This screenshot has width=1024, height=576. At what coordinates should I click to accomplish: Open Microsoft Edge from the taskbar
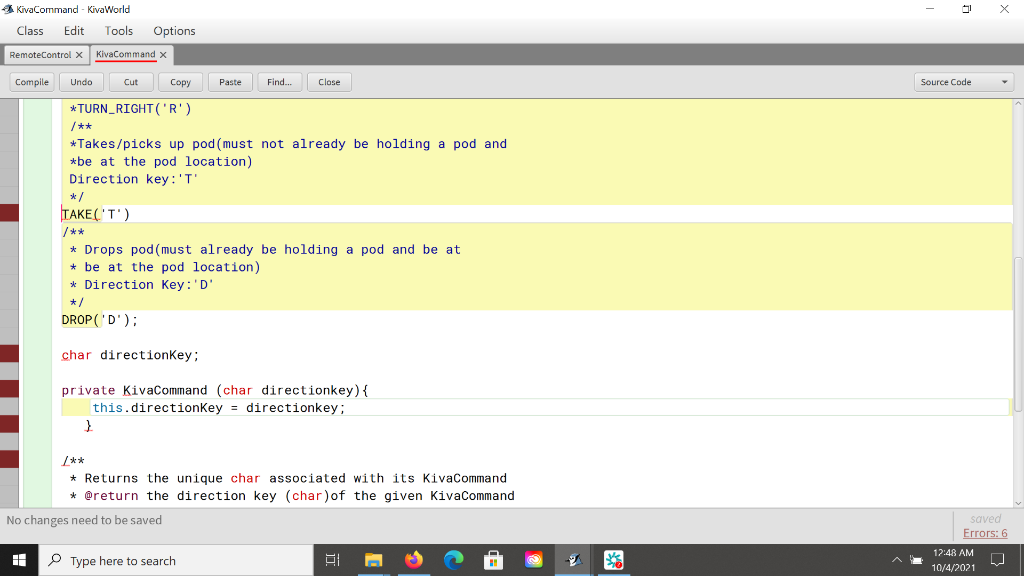454,560
